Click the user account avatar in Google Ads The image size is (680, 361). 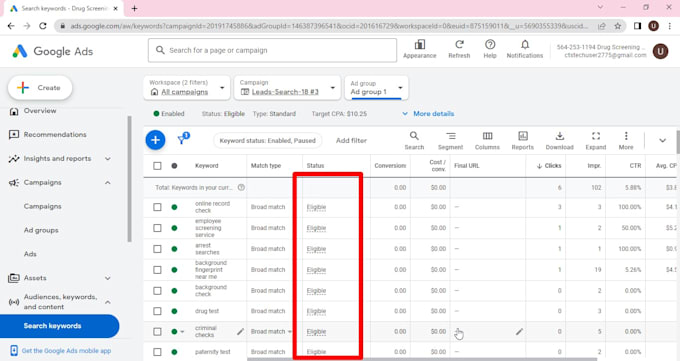(660, 51)
